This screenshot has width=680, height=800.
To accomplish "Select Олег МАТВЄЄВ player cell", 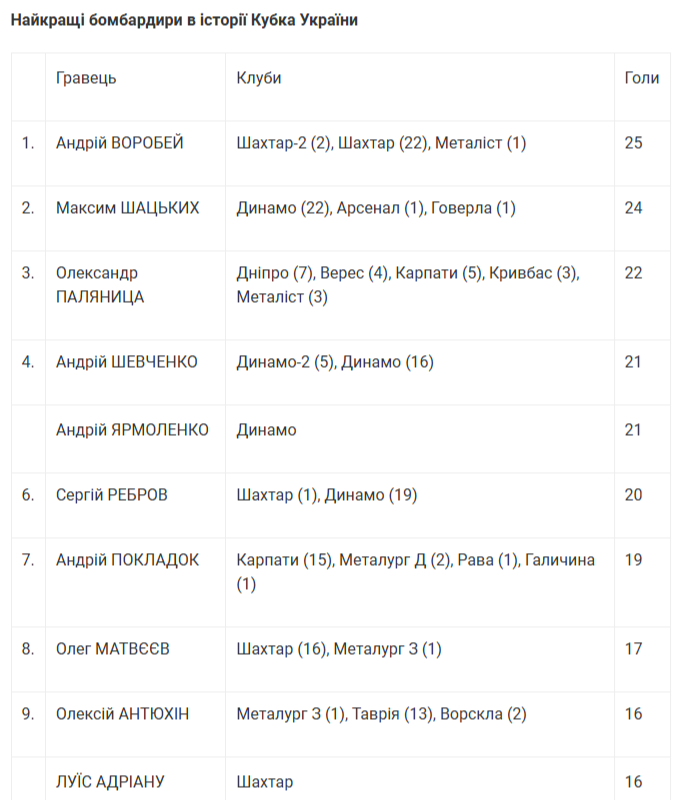I will click(x=113, y=649).
